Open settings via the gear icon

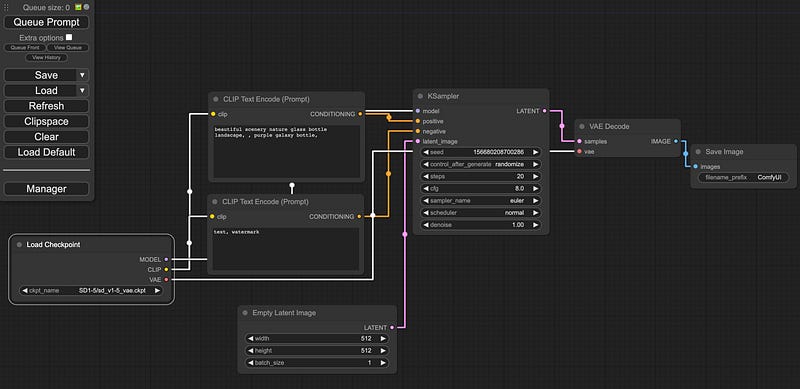tap(86, 7)
